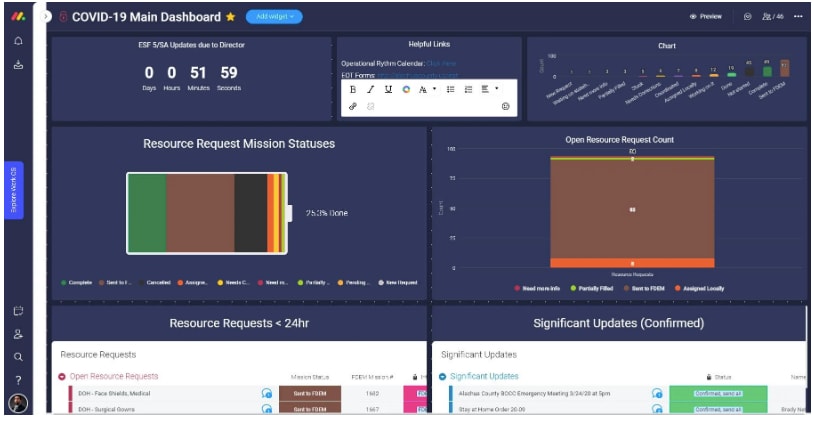Toggle the New Request legend item
814x421 pixels.
coord(398,283)
